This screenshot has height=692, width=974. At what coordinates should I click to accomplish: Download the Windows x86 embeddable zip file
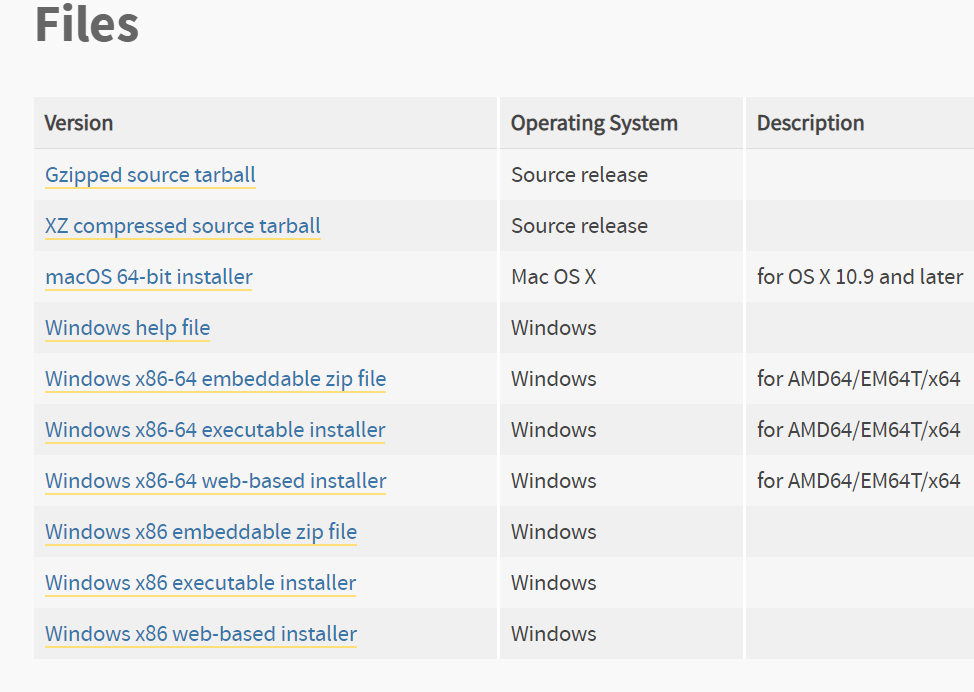[200, 531]
